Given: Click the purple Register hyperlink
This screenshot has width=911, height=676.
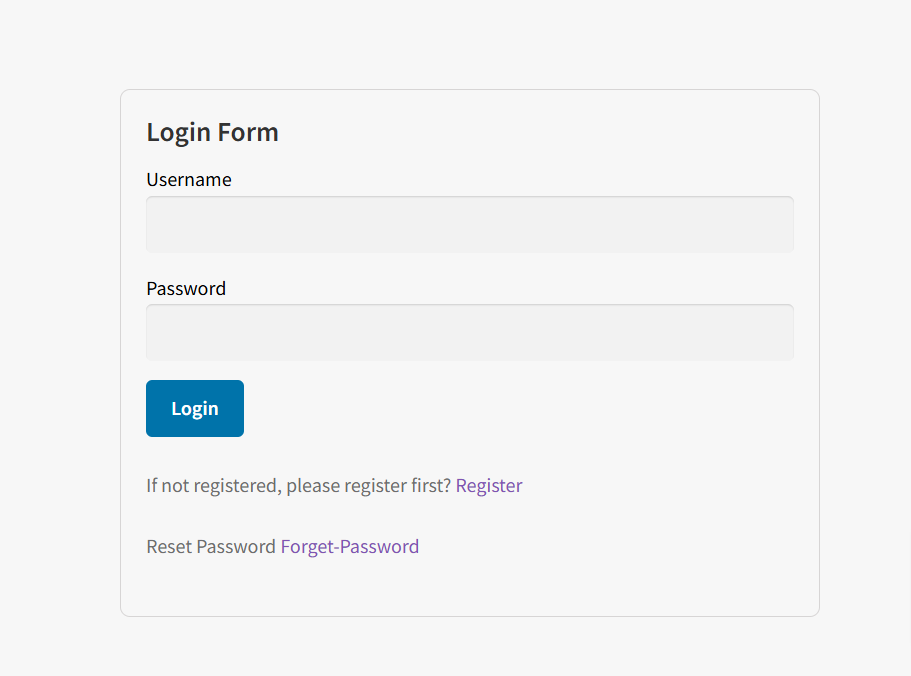Looking at the screenshot, I should (x=489, y=486).
